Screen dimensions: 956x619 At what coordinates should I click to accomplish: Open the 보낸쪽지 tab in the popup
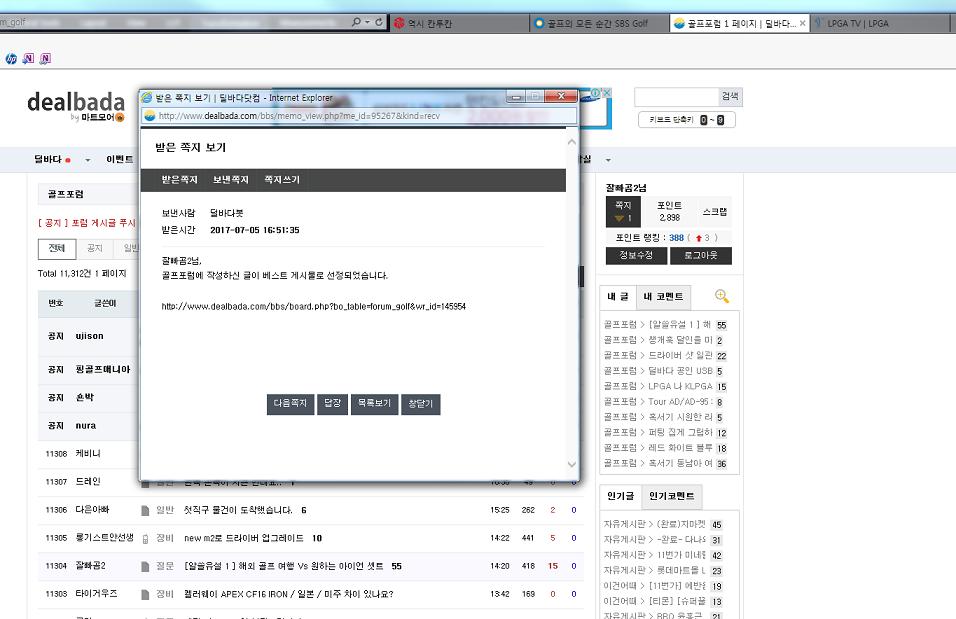click(230, 180)
